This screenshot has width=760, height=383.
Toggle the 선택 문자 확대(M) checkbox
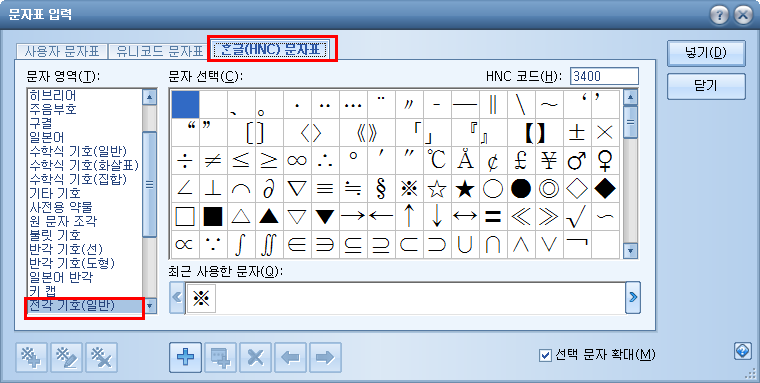click(545, 356)
